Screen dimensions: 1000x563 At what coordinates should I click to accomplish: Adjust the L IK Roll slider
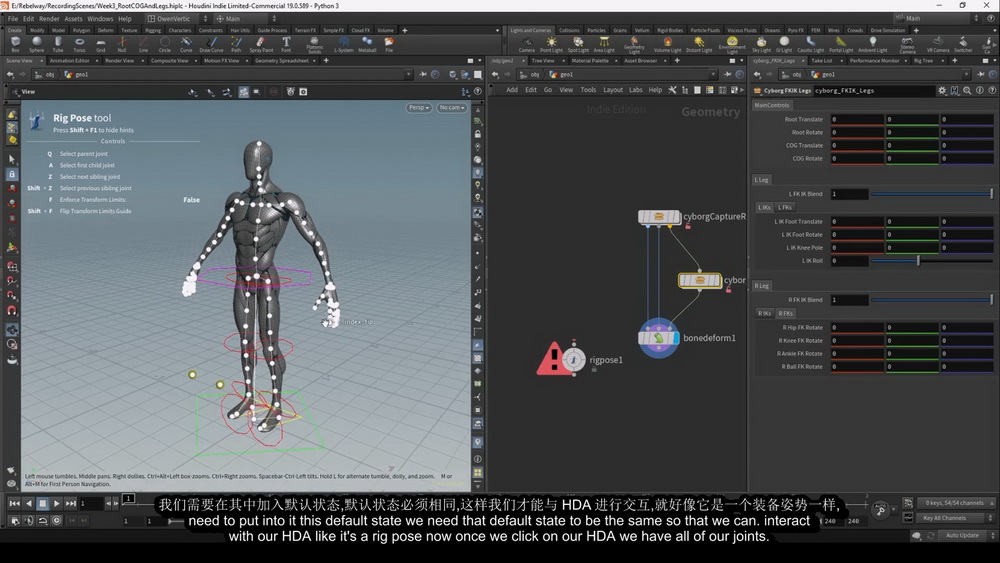932,261
